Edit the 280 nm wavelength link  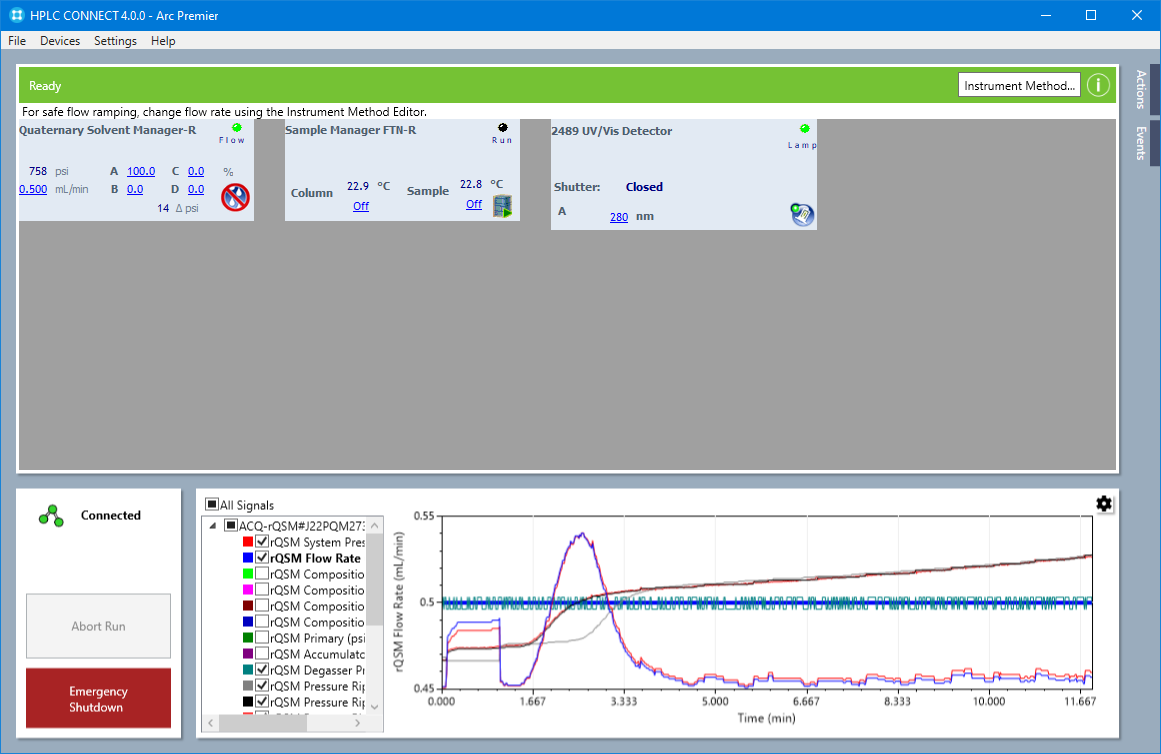619,217
